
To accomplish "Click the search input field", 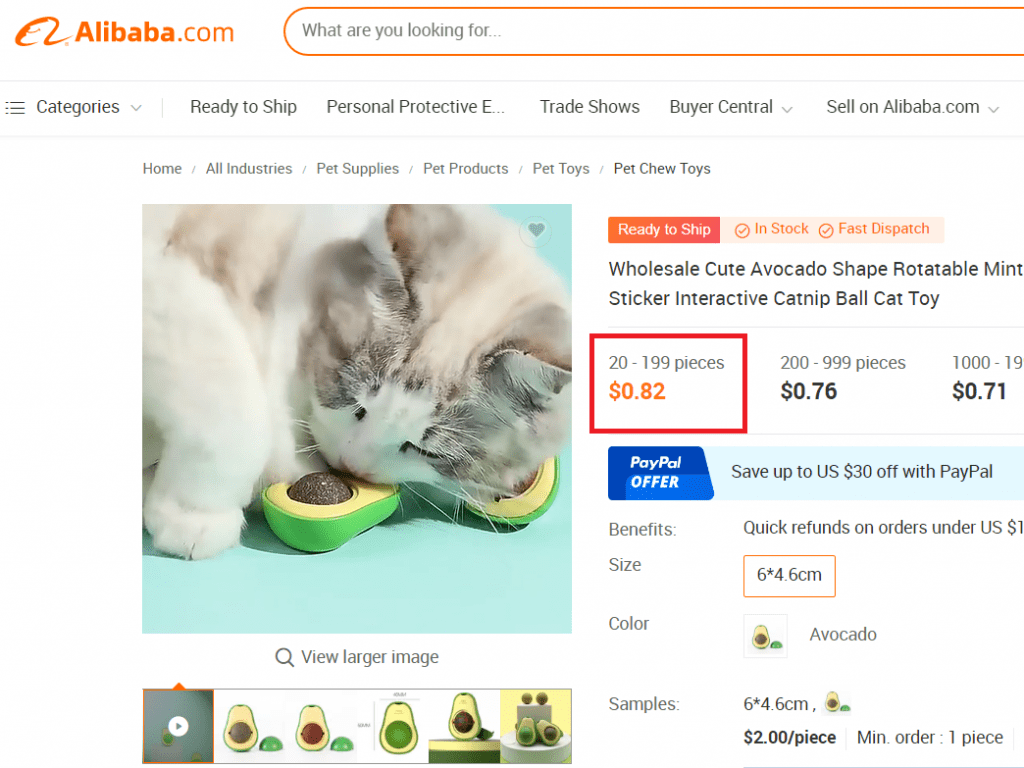I will pyautogui.click(x=650, y=31).
